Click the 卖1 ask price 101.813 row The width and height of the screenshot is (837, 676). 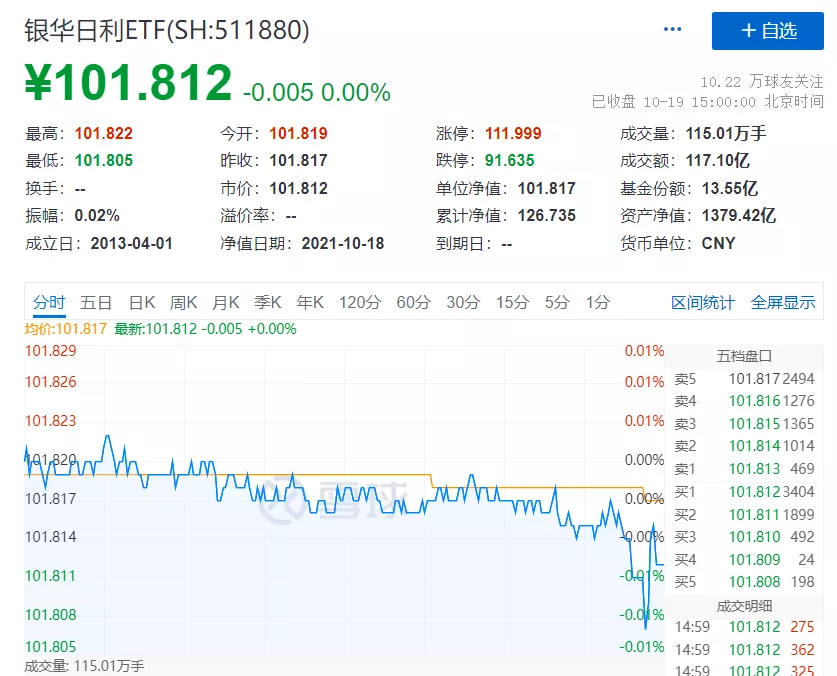coord(745,468)
